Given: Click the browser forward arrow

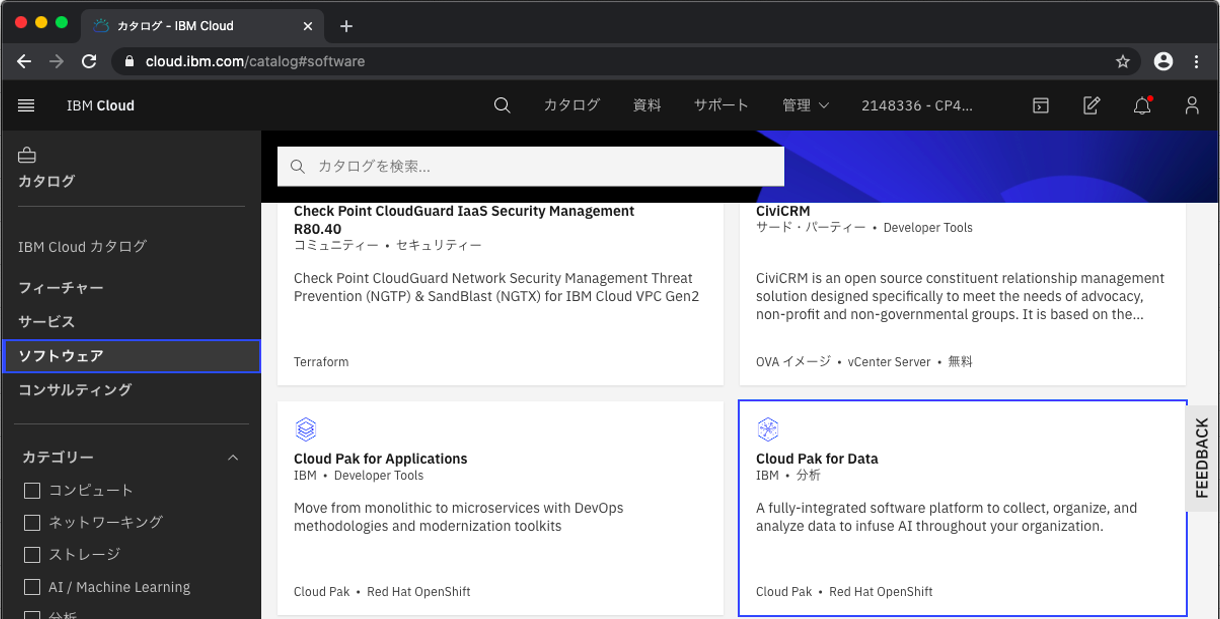Looking at the screenshot, I should (x=57, y=61).
